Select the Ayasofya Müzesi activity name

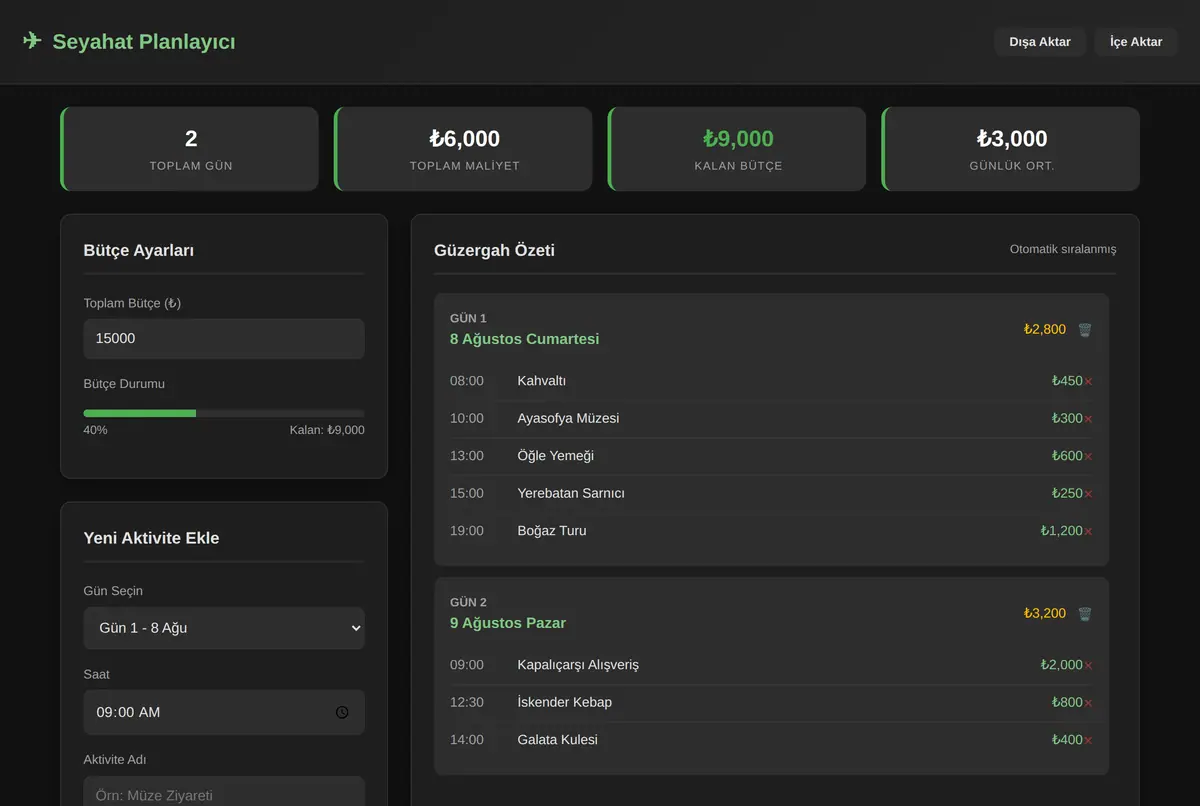(568, 418)
